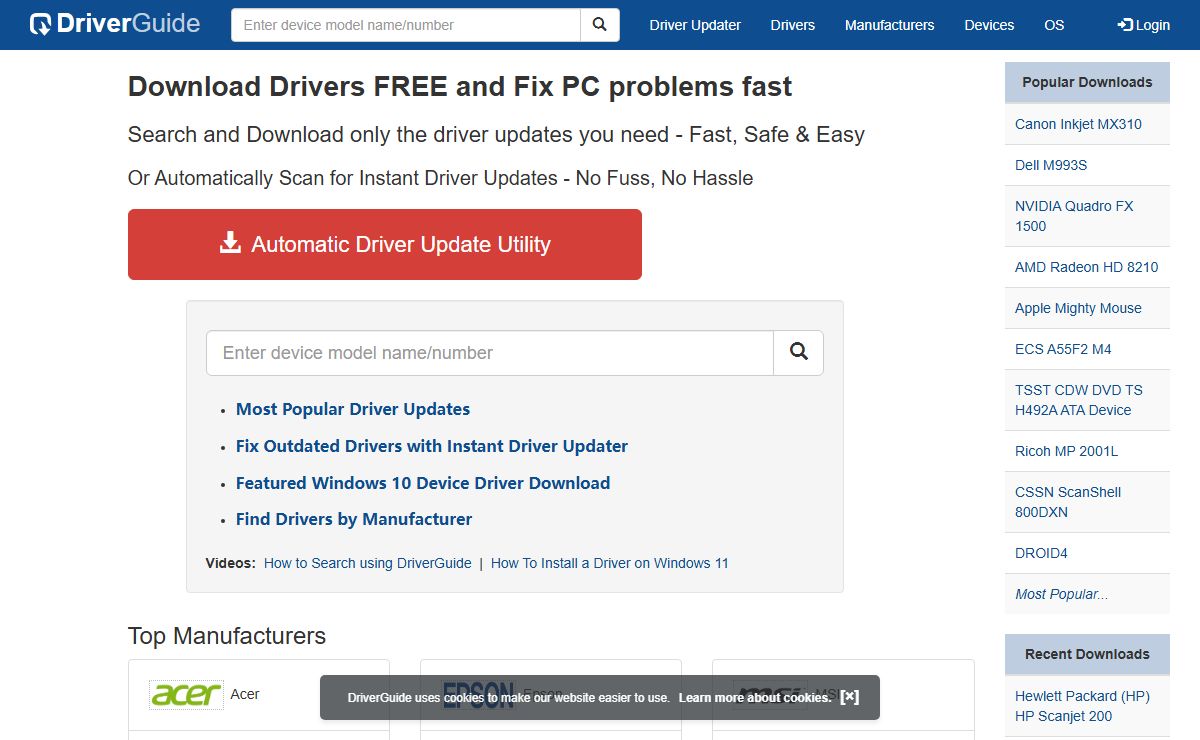Open Hewlett Packard HP Scanjet 200 download

tap(1082, 706)
